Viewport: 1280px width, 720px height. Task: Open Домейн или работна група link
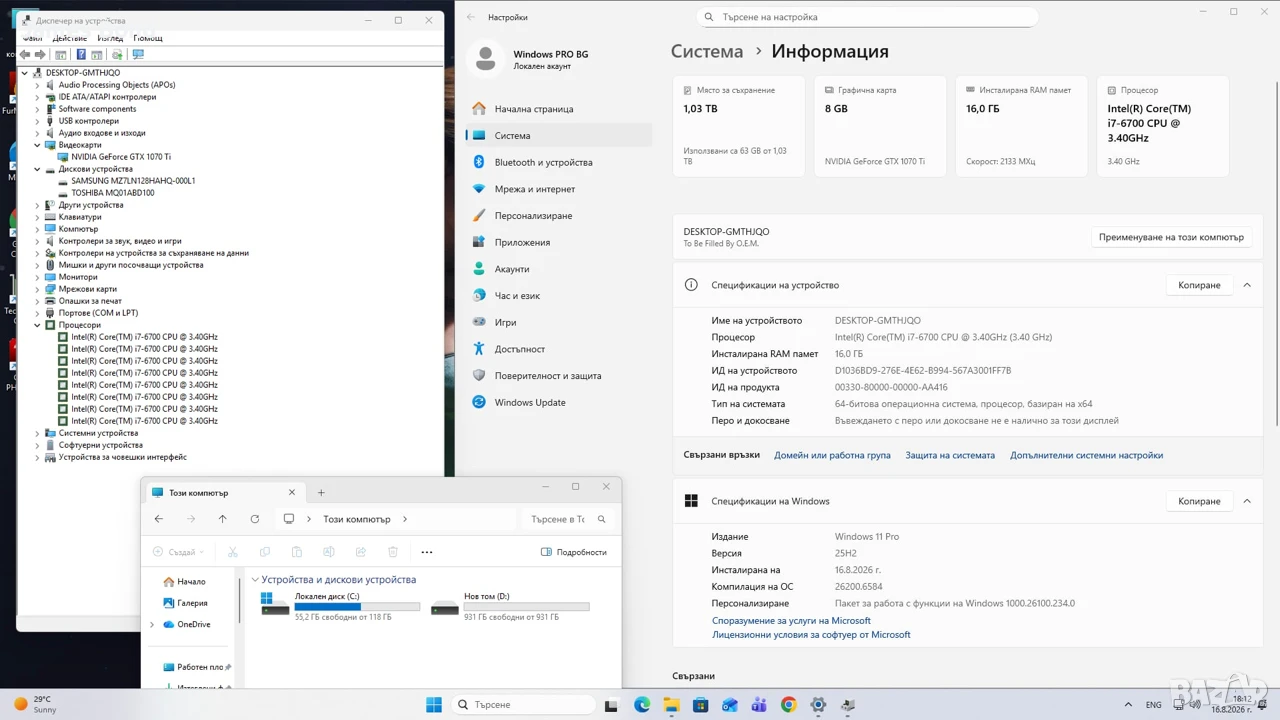pos(832,455)
